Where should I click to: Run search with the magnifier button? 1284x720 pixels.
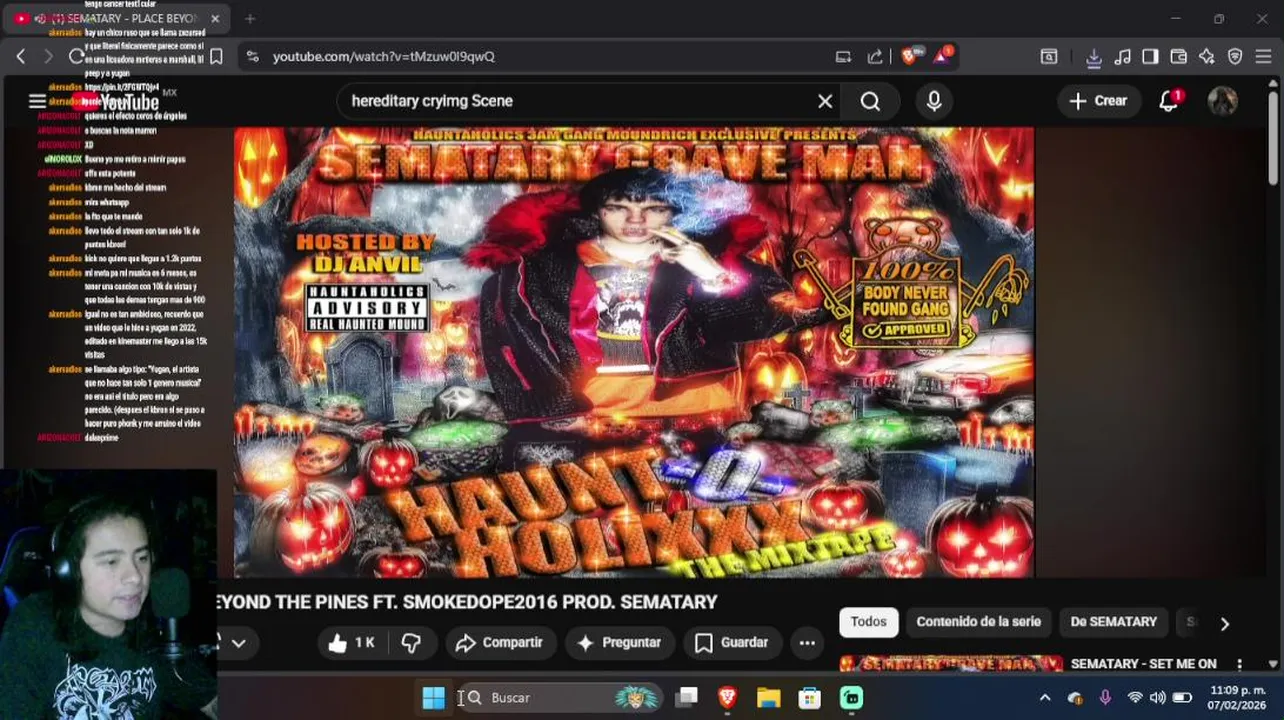pyautogui.click(x=870, y=101)
